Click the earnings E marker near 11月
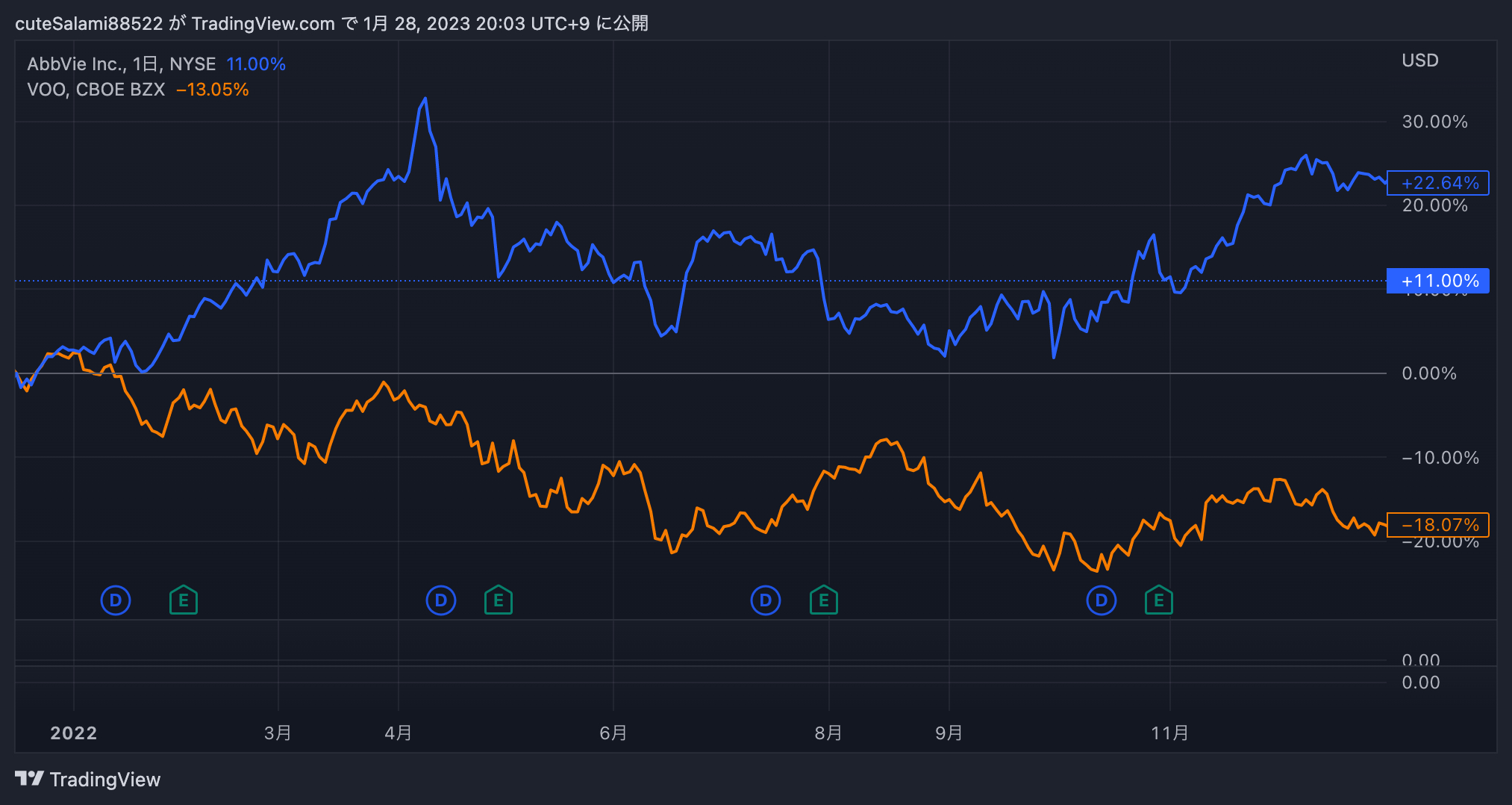Image resolution: width=1512 pixels, height=805 pixels. 1159,600
